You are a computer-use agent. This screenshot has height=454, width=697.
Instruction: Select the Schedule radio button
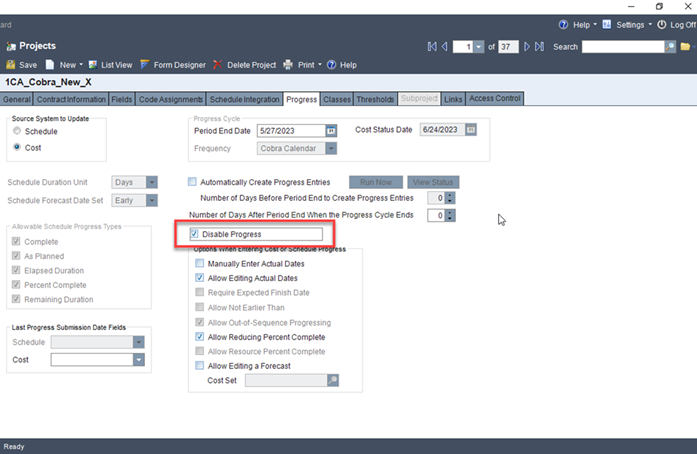coord(17,131)
